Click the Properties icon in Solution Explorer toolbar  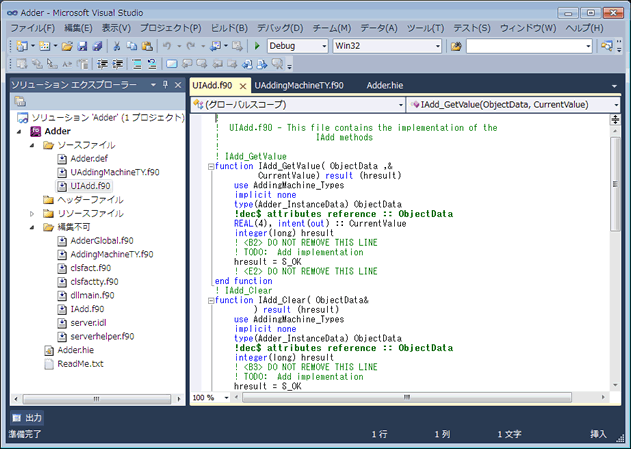20,102
